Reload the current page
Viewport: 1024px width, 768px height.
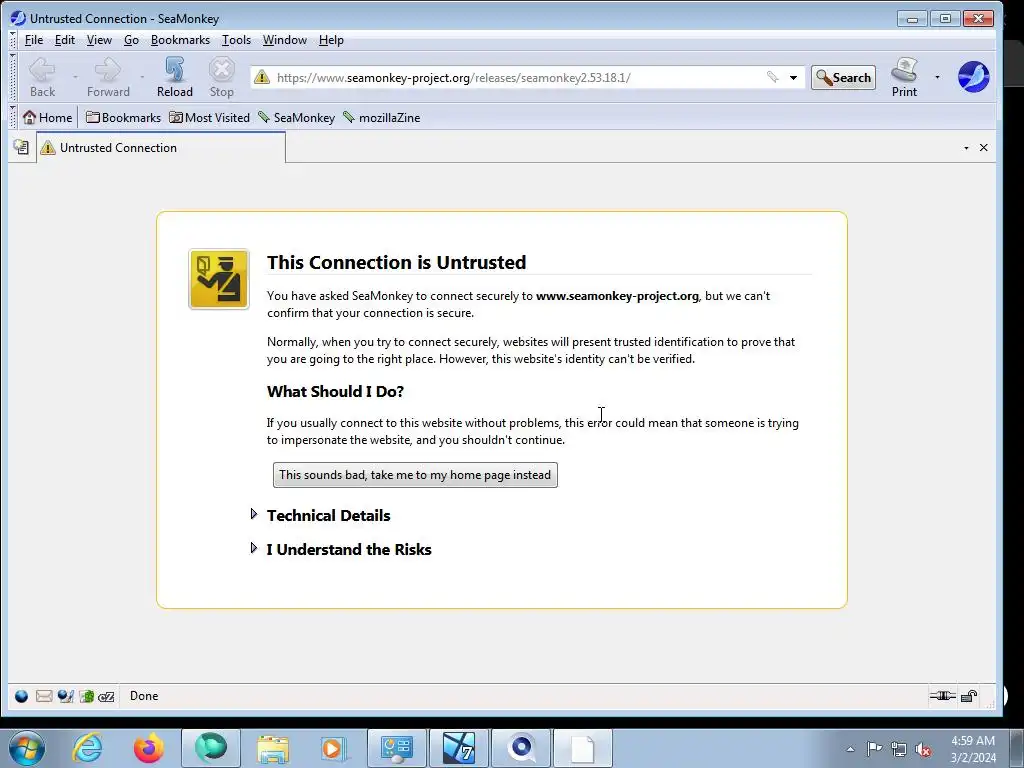click(x=174, y=77)
